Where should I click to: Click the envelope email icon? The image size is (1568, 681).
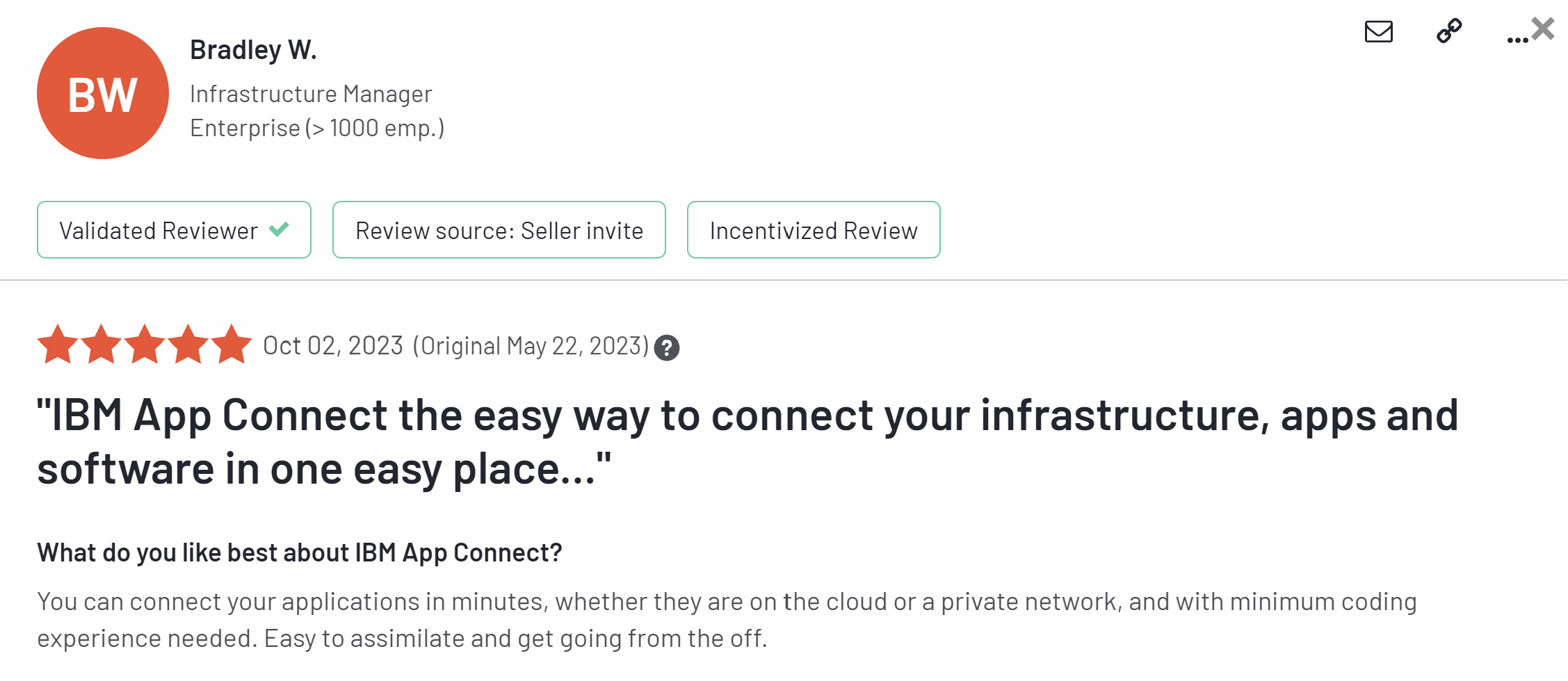(x=1378, y=31)
